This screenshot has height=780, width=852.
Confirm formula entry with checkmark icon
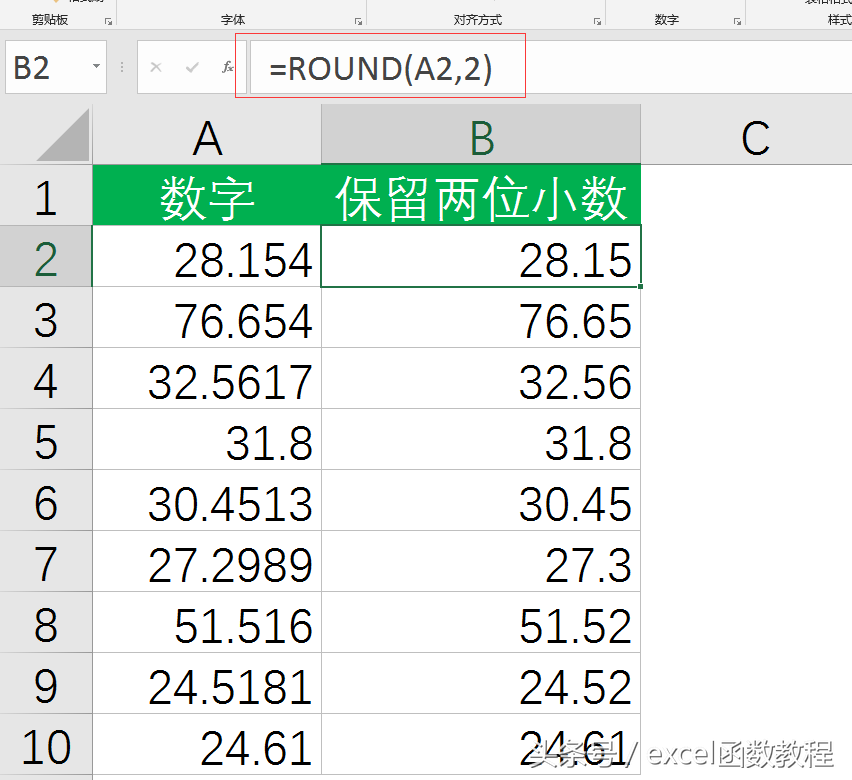[192, 67]
